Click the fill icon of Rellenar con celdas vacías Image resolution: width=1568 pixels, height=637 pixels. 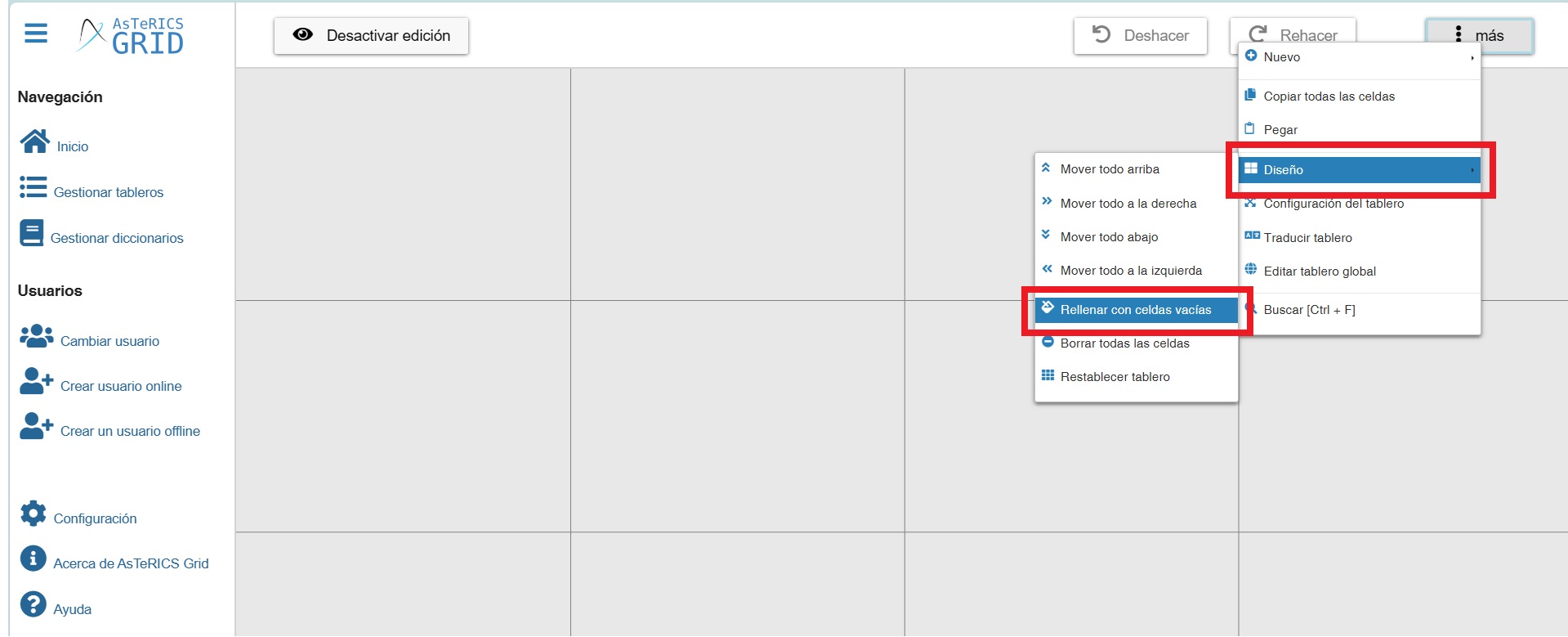pyautogui.click(x=1048, y=307)
